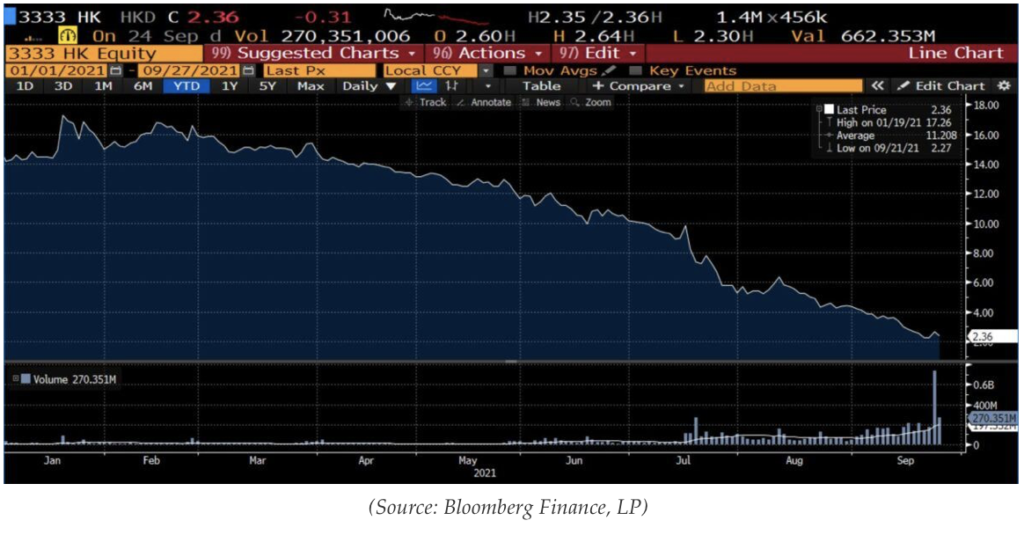Open Suggested Charts menu
The image size is (1024, 535).
[313, 53]
